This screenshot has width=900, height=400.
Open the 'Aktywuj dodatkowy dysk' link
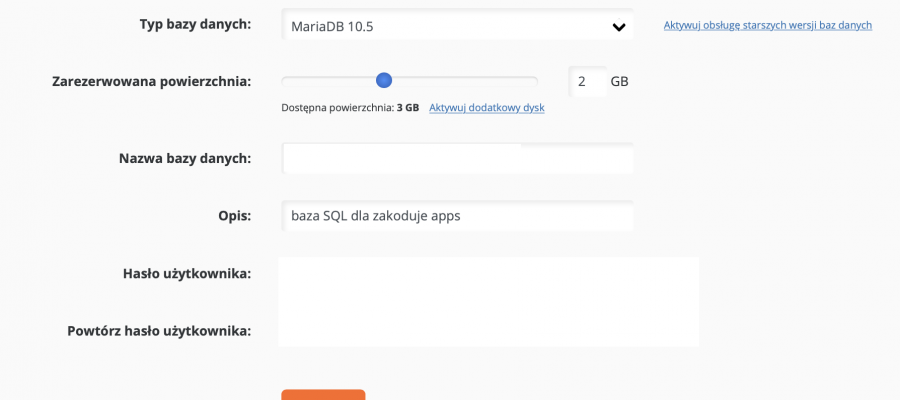pyautogui.click(x=487, y=107)
